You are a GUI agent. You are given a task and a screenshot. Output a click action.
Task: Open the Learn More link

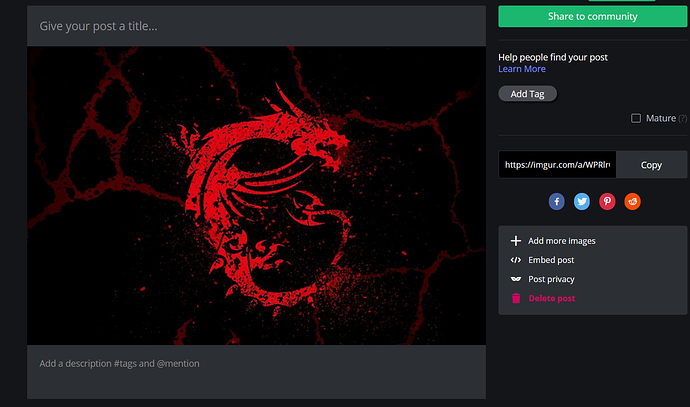(522, 69)
